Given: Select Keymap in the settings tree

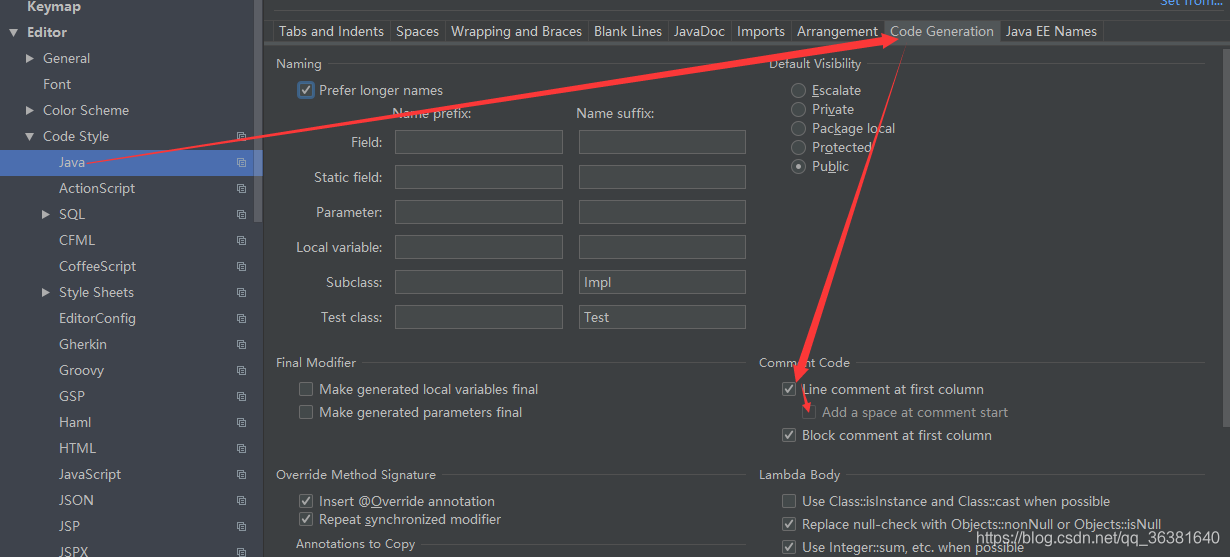Looking at the screenshot, I should (54, 7).
